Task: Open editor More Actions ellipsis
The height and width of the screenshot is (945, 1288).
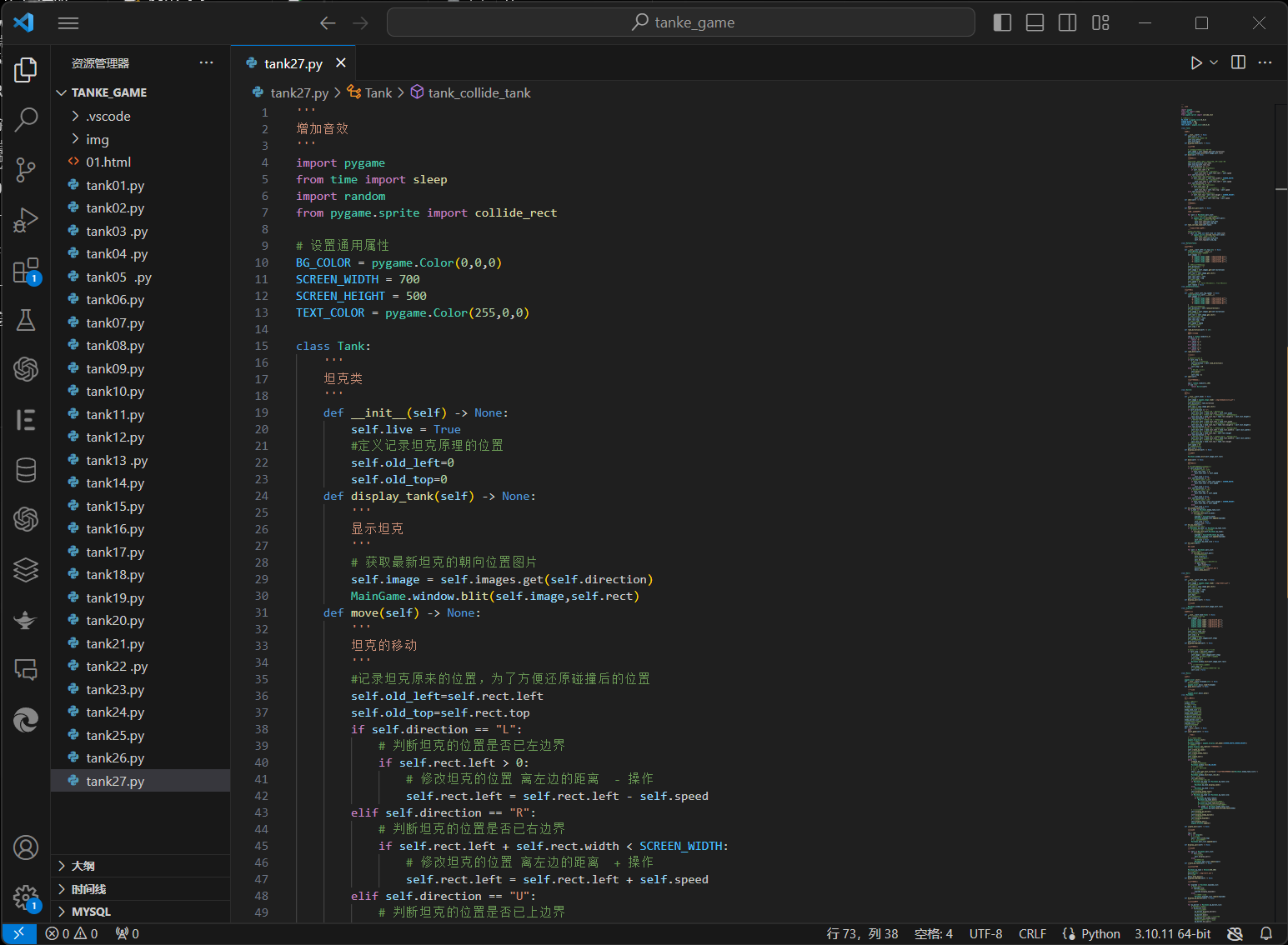Action: click(1265, 62)
